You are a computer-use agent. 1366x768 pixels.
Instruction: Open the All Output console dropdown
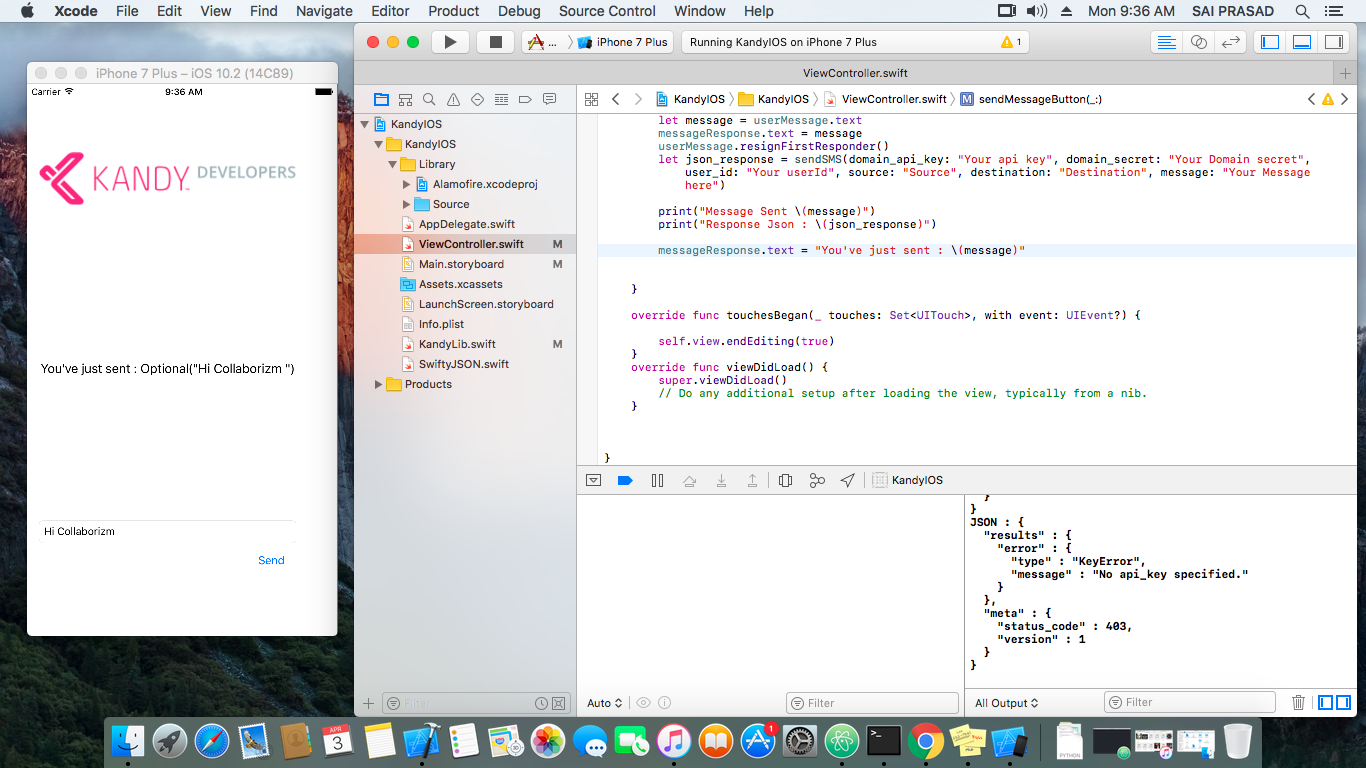pyautogui.click(x=1007, y=703)
